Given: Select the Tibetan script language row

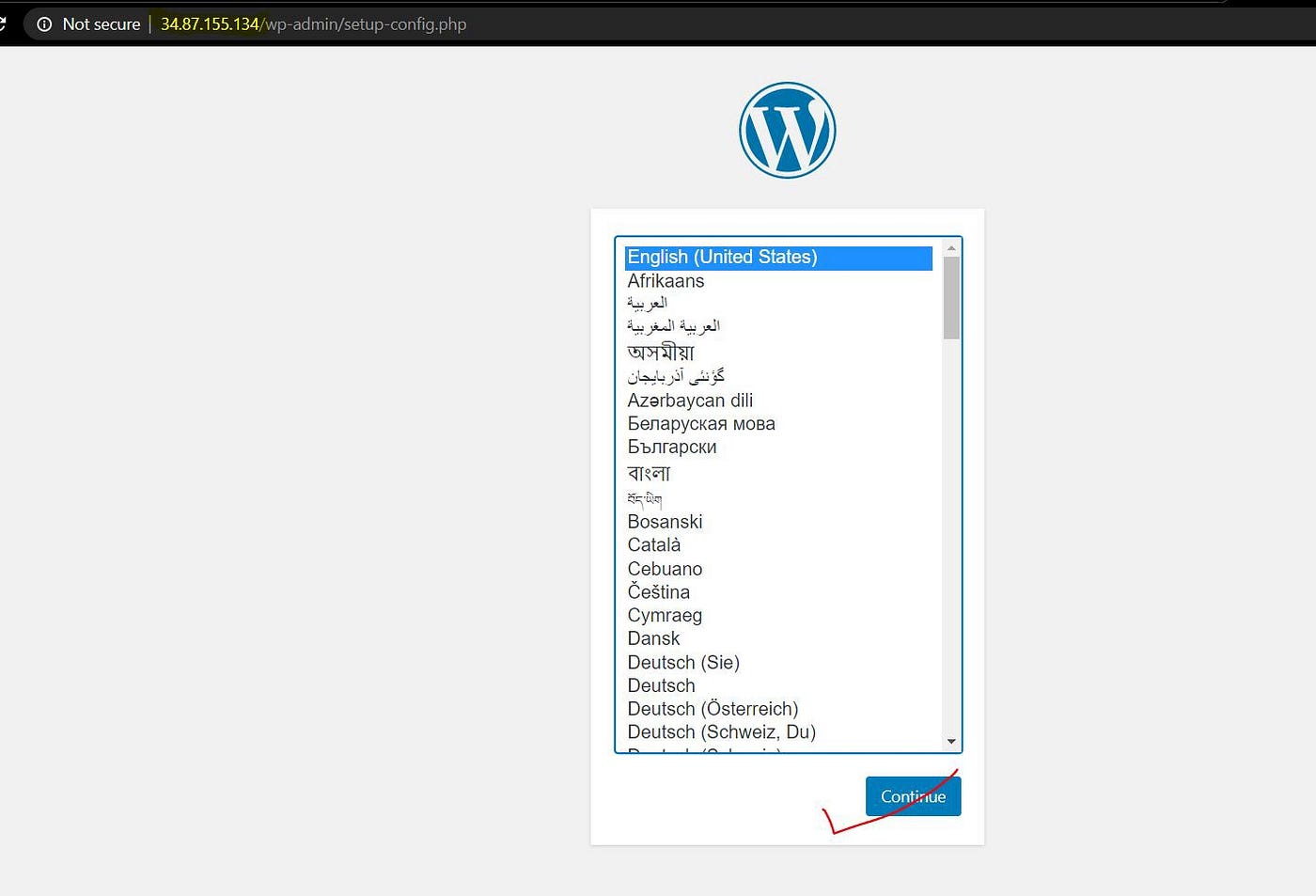Looking at the screenshot, I should click(x=778, y=499).
